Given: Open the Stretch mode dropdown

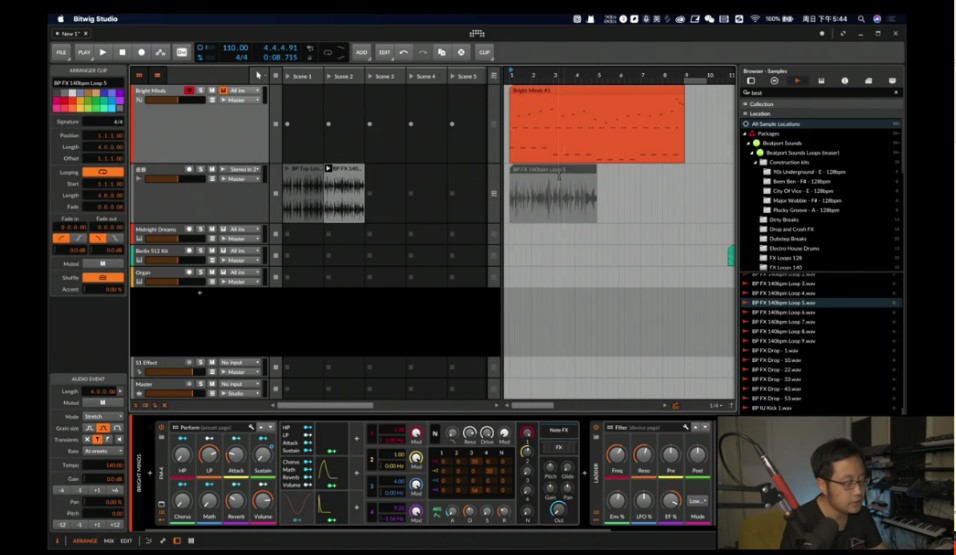Looking at the screenshot, I should tap(103, 416).
